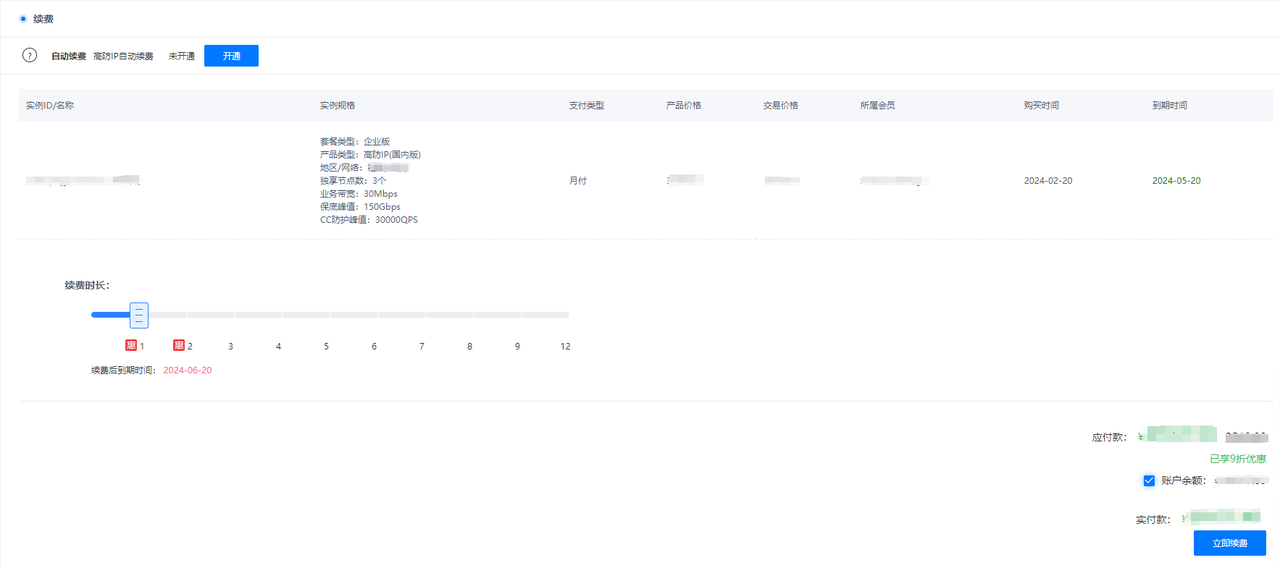Toggle the 账户余额 checkbox
The height and width of the screenshot is (568, 1280).
coord(1149,481)
